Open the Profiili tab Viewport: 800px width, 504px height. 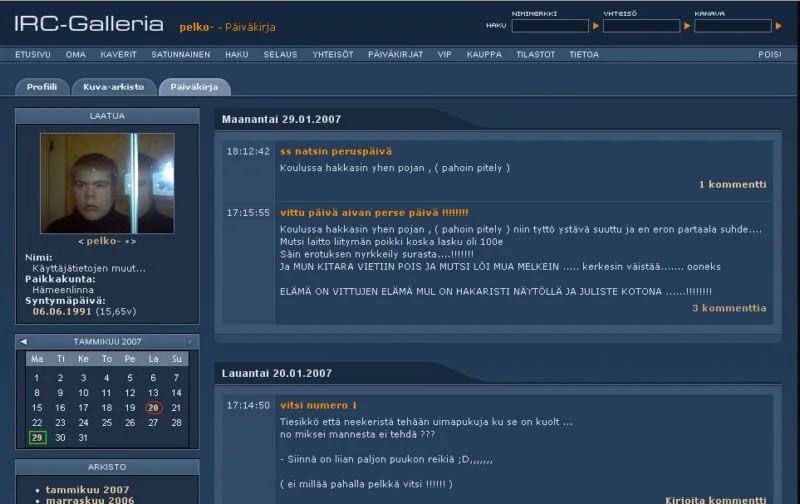pos(42,87)
